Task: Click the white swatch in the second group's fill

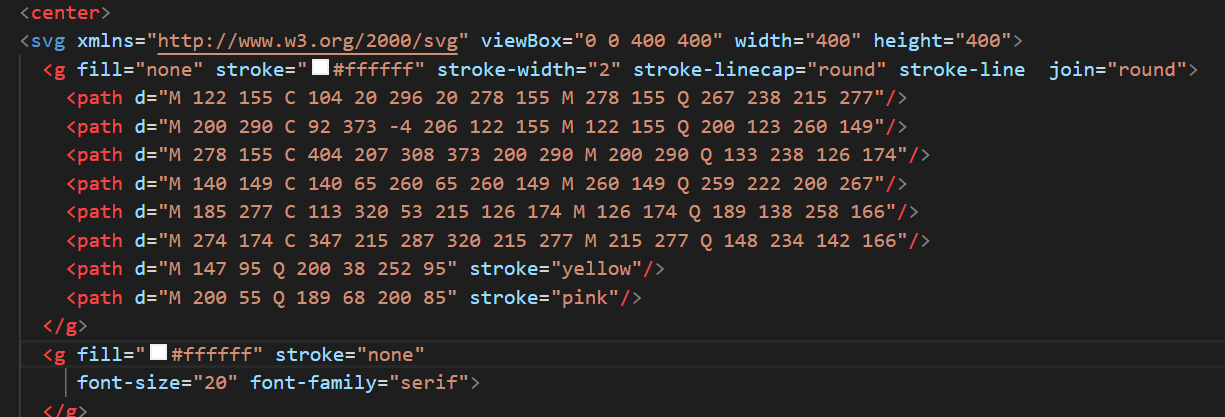Action: click(158, 353)
